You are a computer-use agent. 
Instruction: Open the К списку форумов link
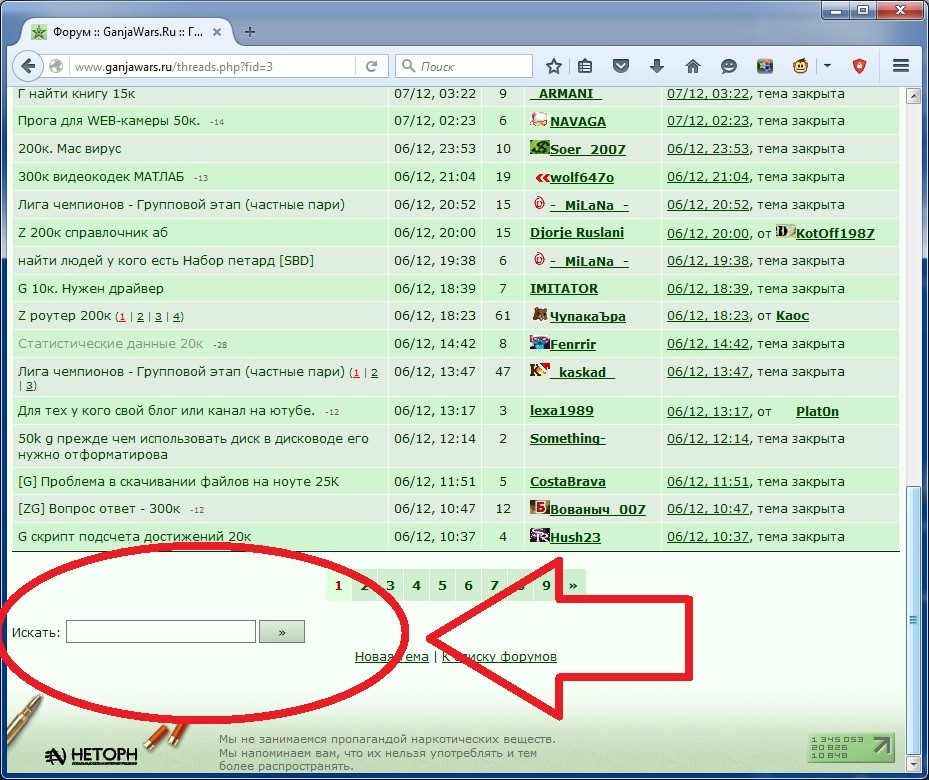pyautogui.click(x=499, y=656)
